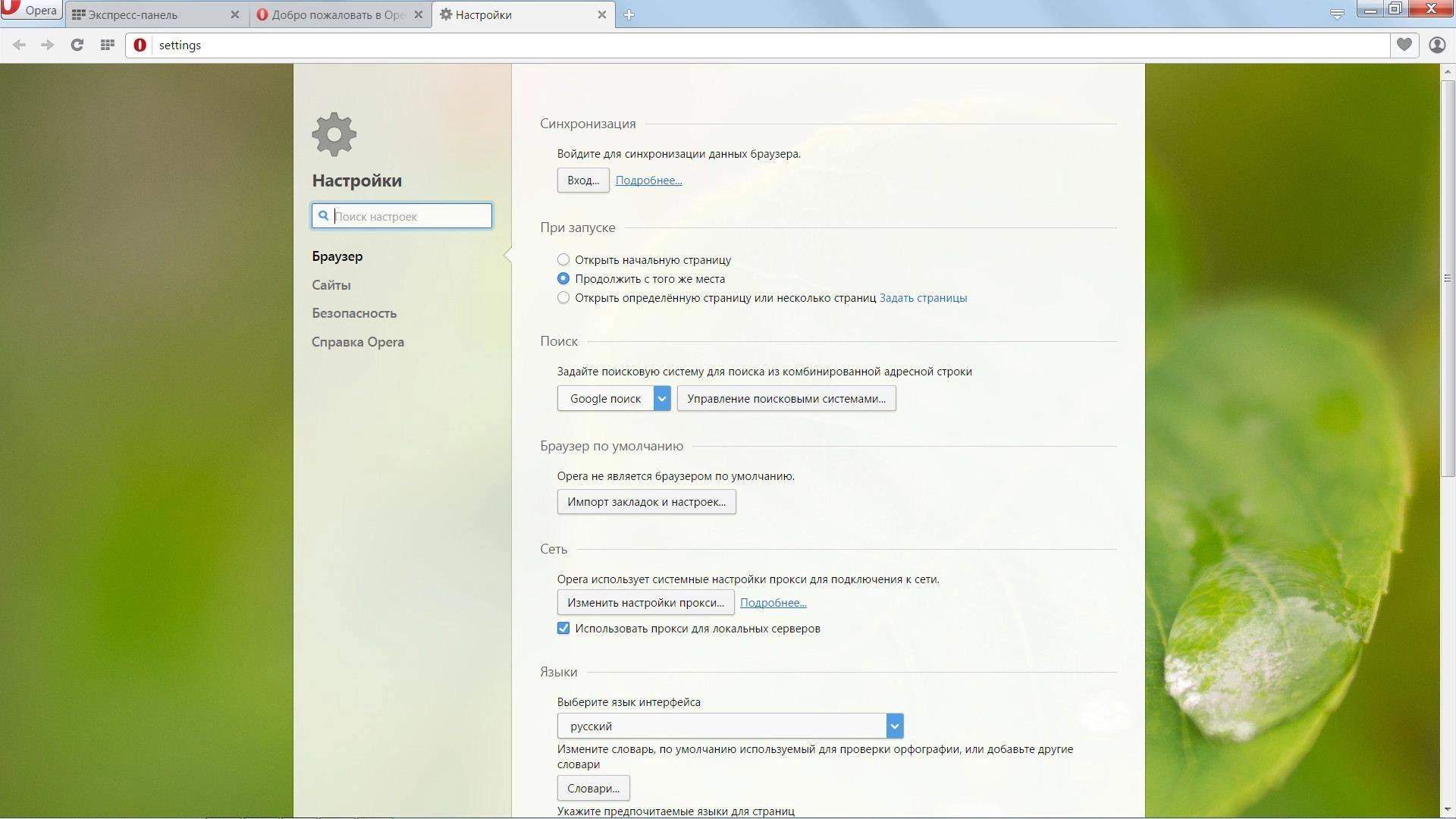This screenshot has height=819, width=1456.
Task: Click the Браузер по умолчанию heading
Action: coord(611,446)
